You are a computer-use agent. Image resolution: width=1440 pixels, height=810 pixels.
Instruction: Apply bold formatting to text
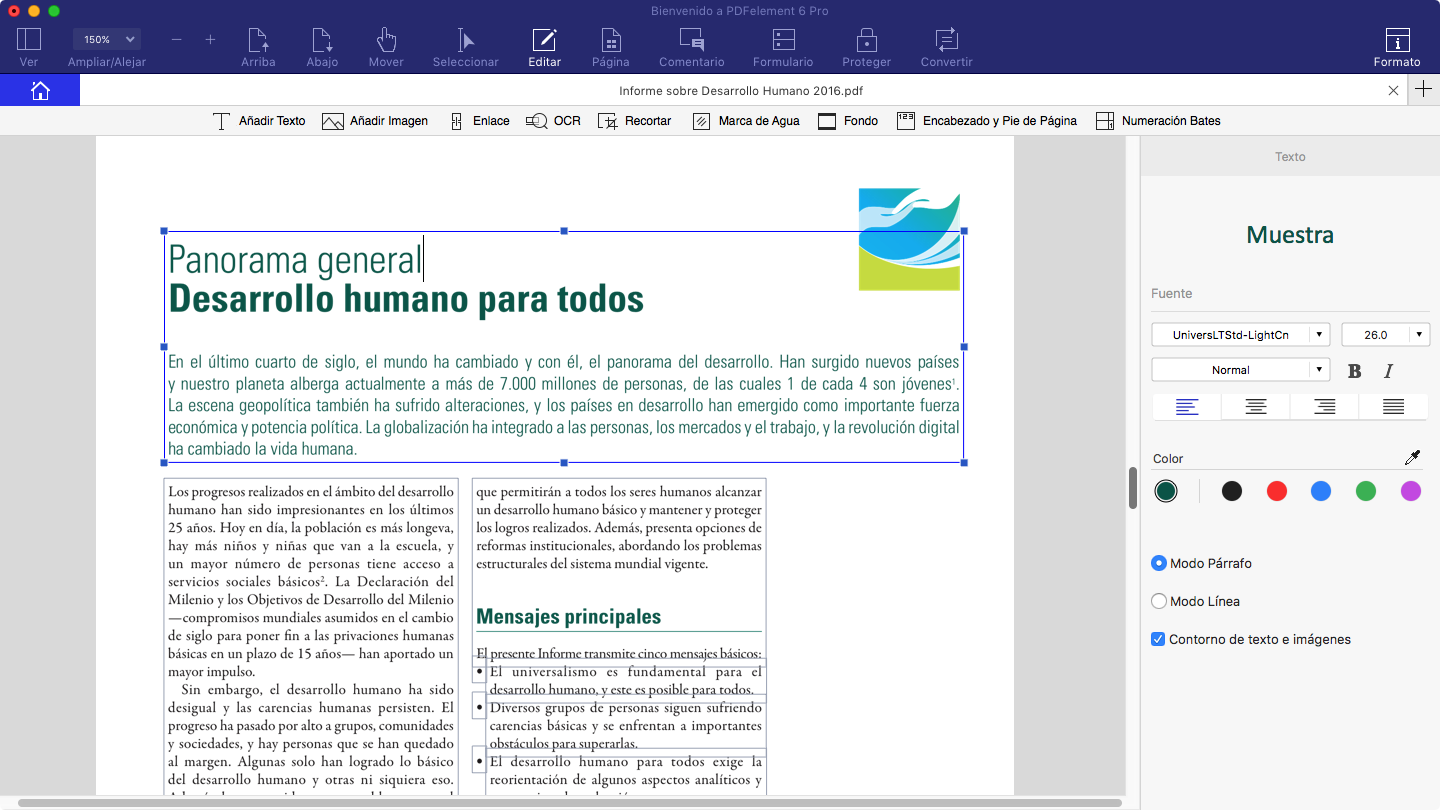click(x=1354, y=370)
